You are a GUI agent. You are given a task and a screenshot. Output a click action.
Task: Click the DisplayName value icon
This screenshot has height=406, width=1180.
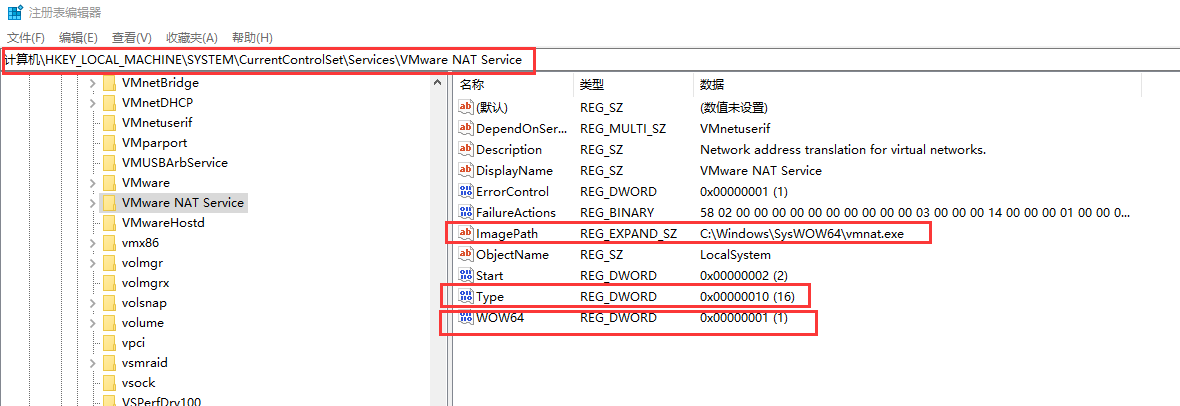point(466,171)
